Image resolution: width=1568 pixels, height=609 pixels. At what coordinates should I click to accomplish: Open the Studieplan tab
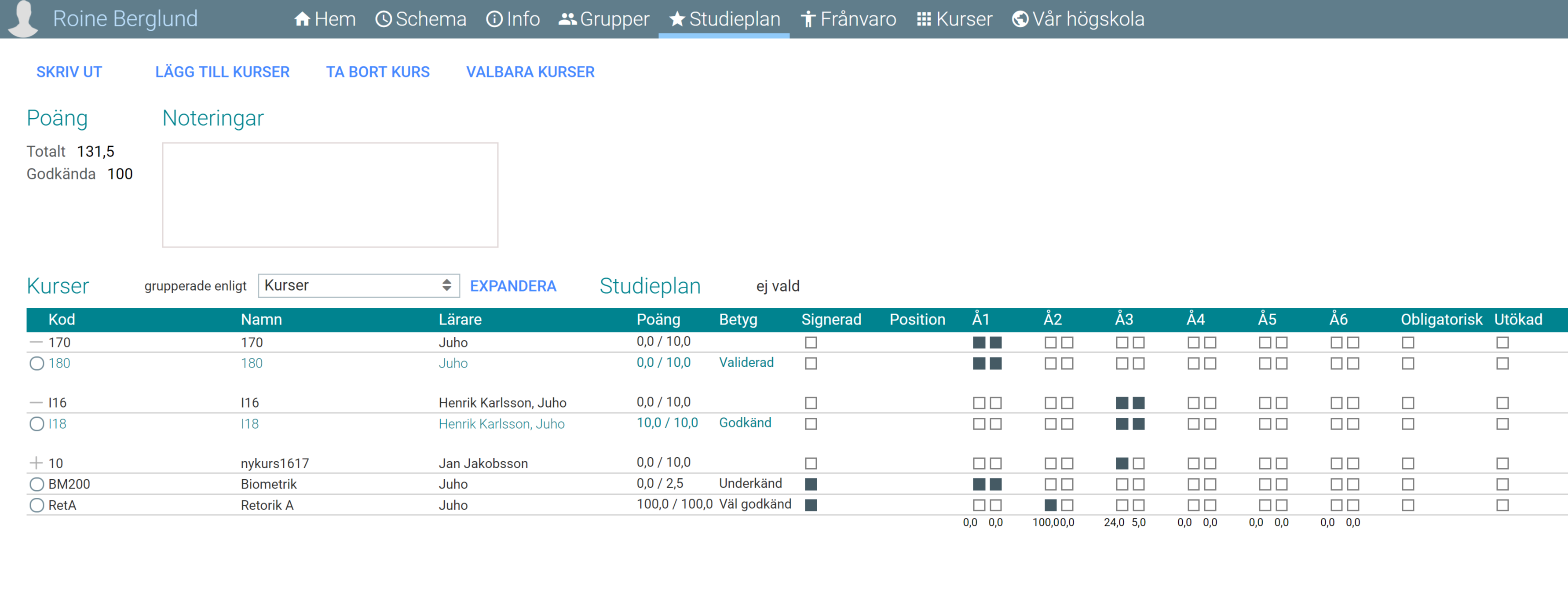pyautogui.click(x=724, y=19)
